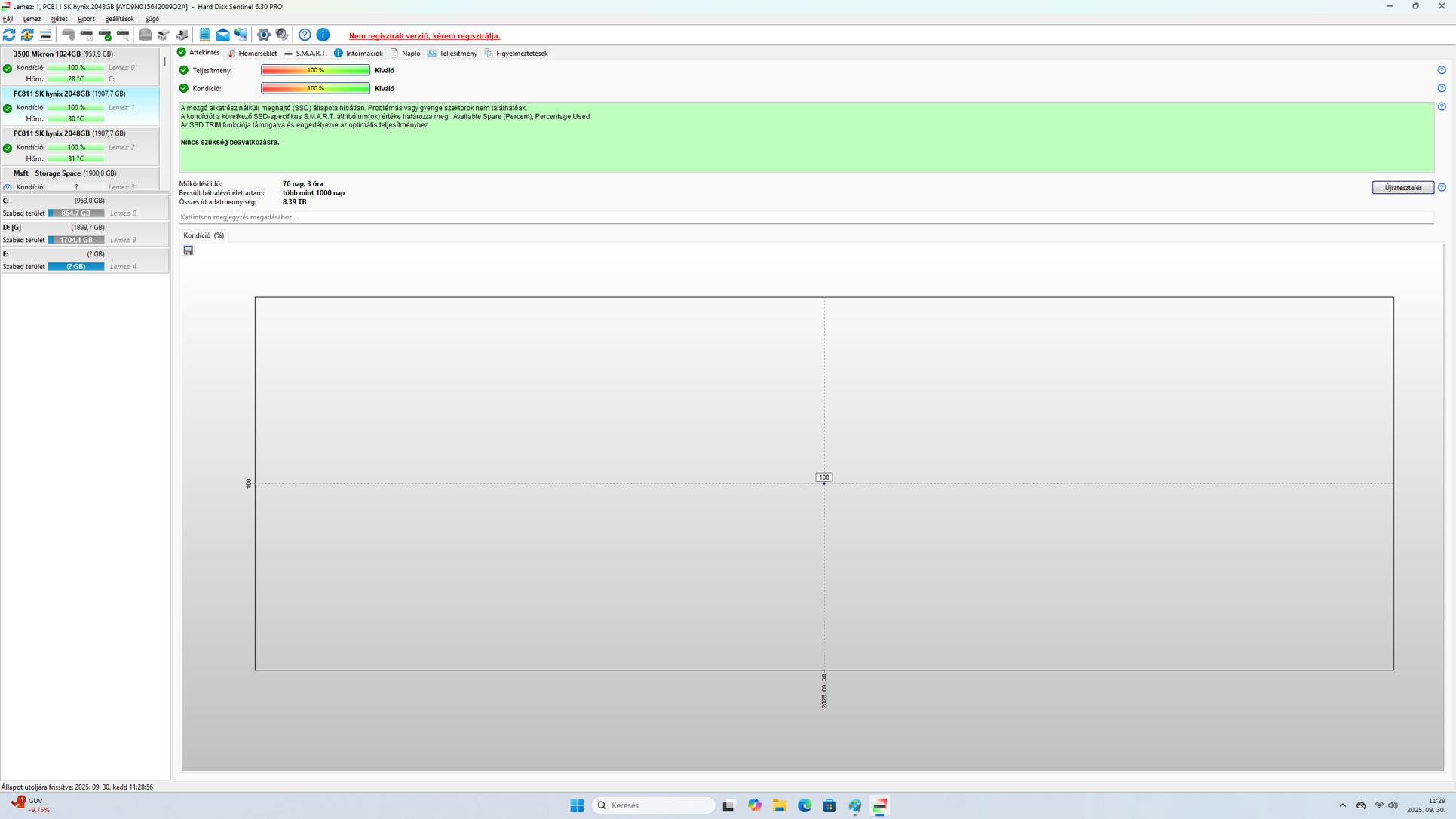Click the disk with green checkmark icon
This screenshot has height=819, width=1456.
point(105,35)
